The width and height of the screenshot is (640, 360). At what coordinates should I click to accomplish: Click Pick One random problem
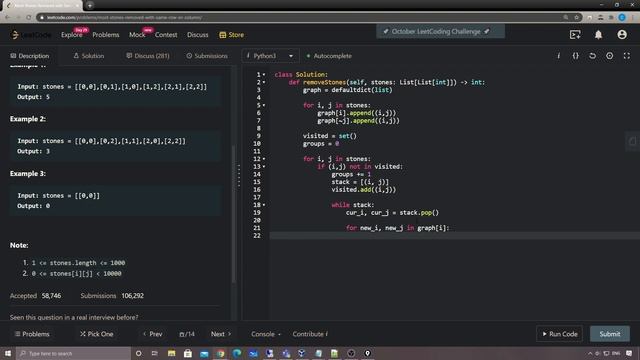[x=97, y=334]
